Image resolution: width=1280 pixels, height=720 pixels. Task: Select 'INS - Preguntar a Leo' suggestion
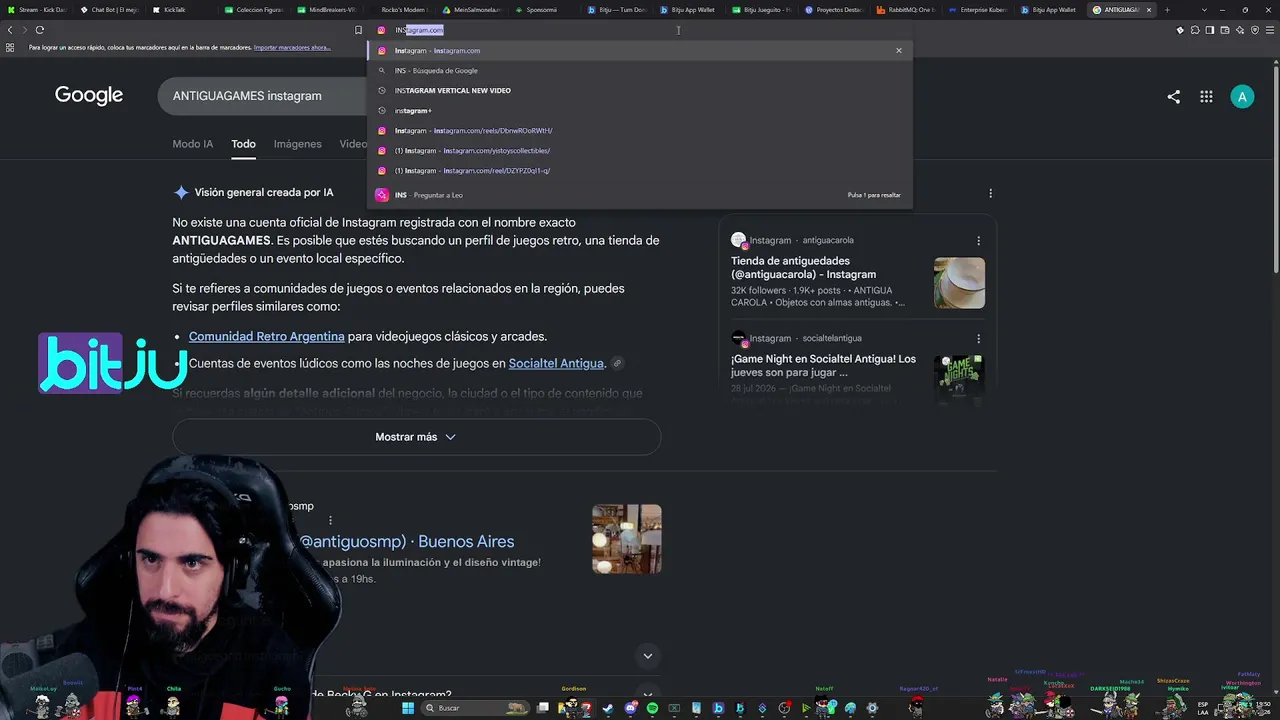pyautogui.click(x=640, y=195)
